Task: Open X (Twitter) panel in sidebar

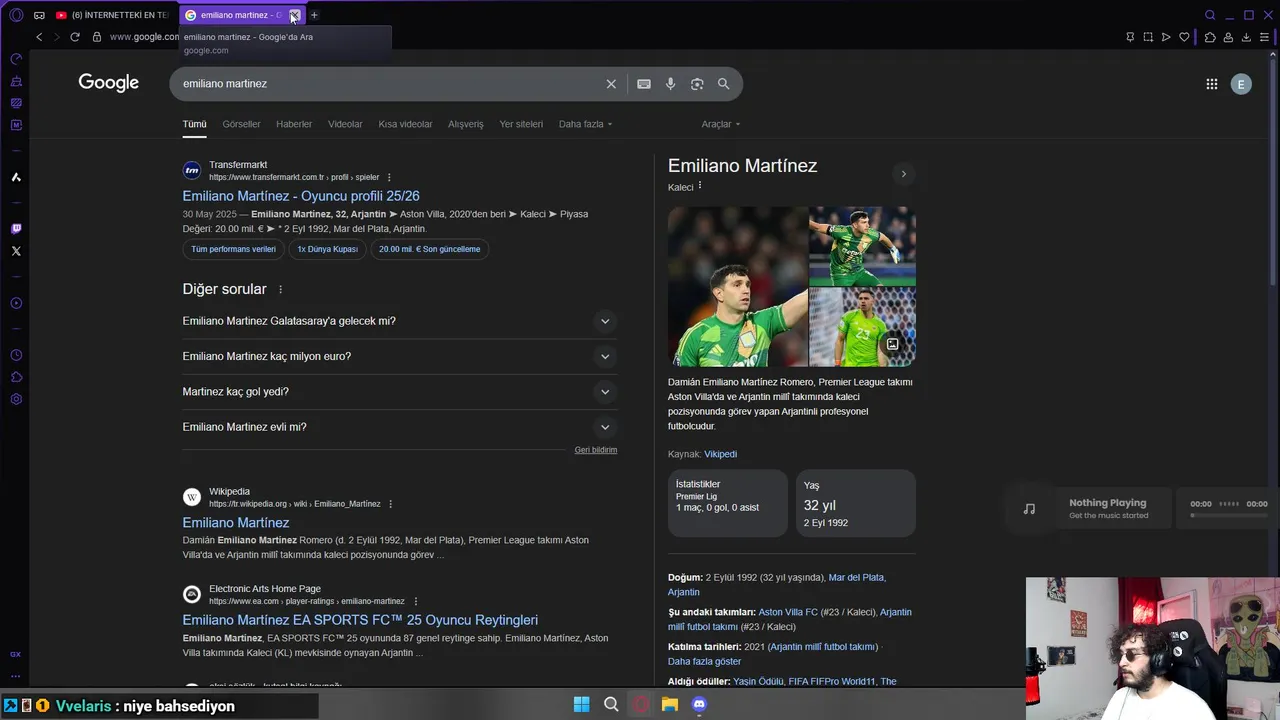Action: pos(16,251)
